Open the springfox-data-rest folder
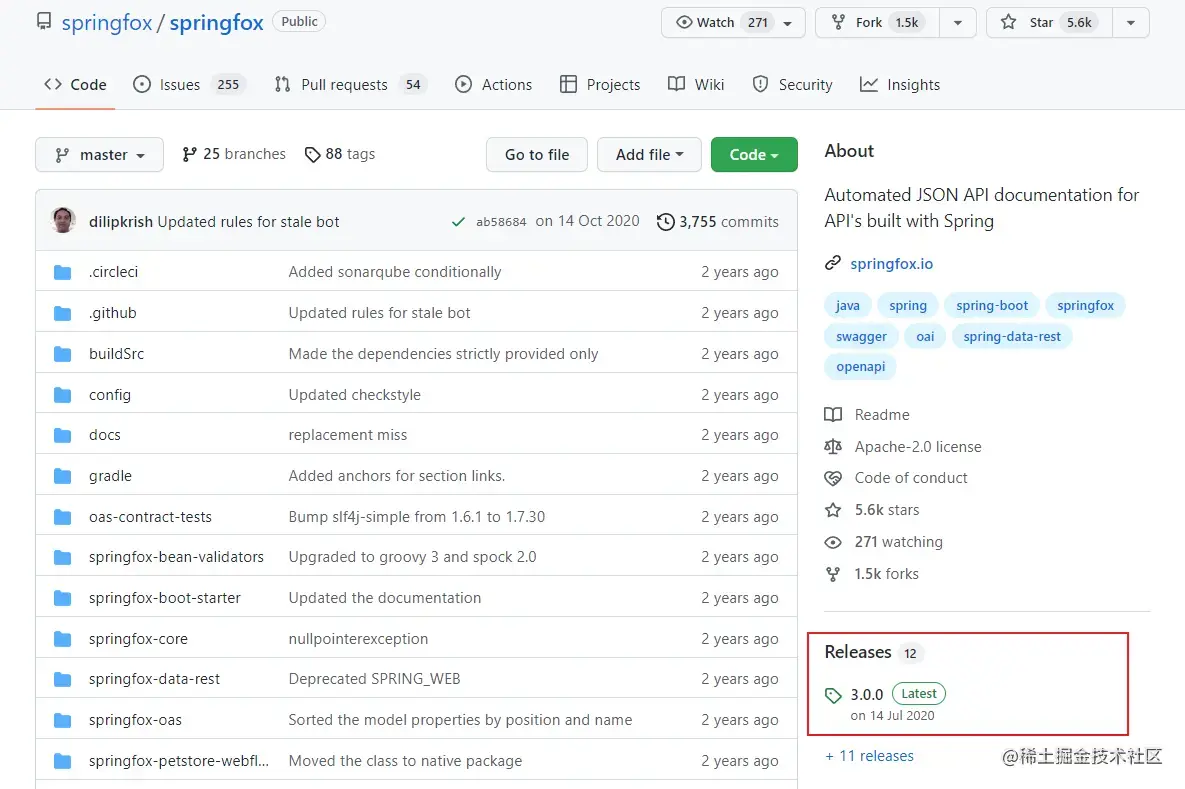This screenshot has width=1185, height=789. [x=154, y=679]
